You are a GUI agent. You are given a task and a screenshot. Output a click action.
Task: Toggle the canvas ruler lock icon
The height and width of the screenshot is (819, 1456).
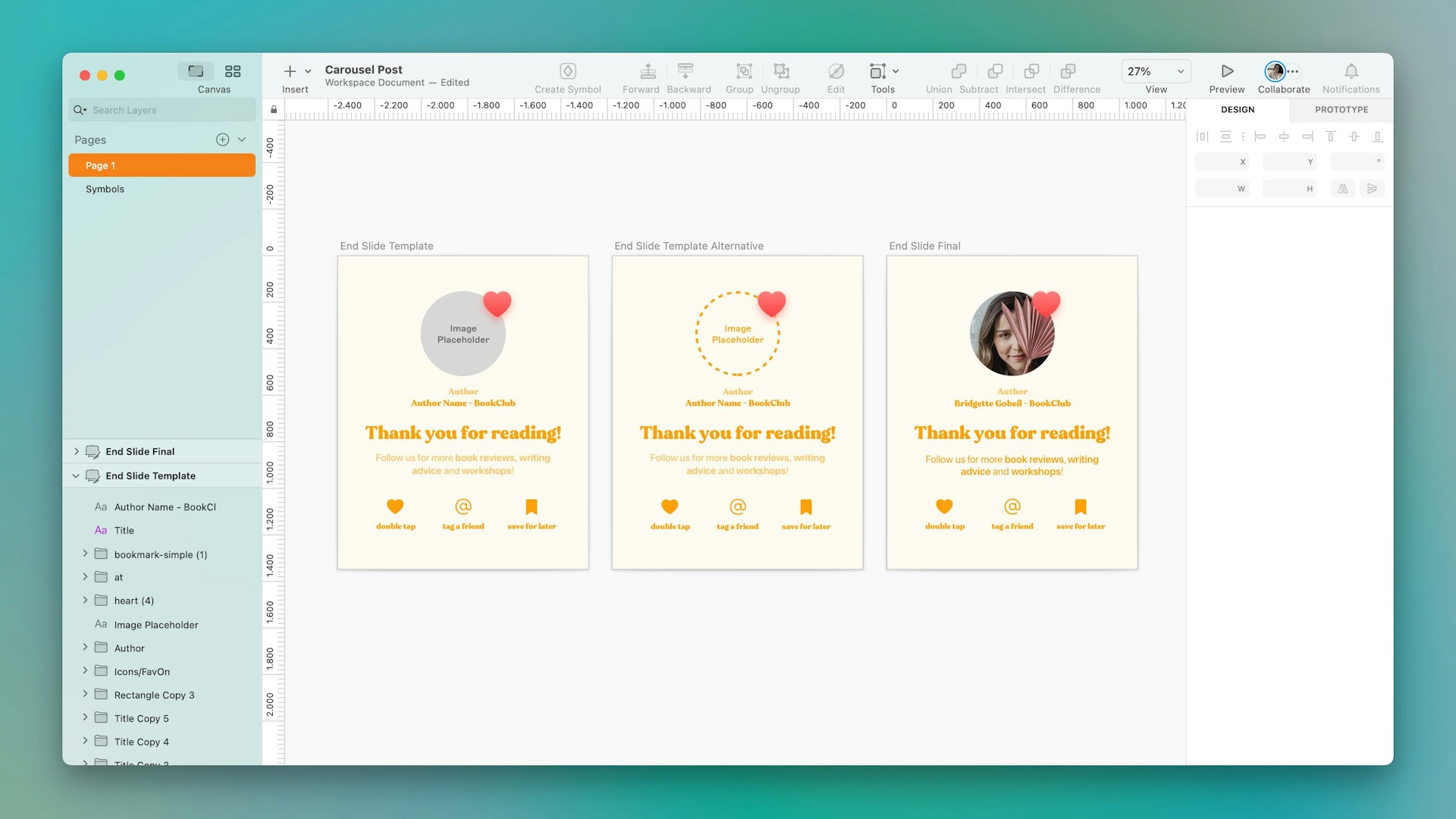pyautogui.click(x=273, y=109)
